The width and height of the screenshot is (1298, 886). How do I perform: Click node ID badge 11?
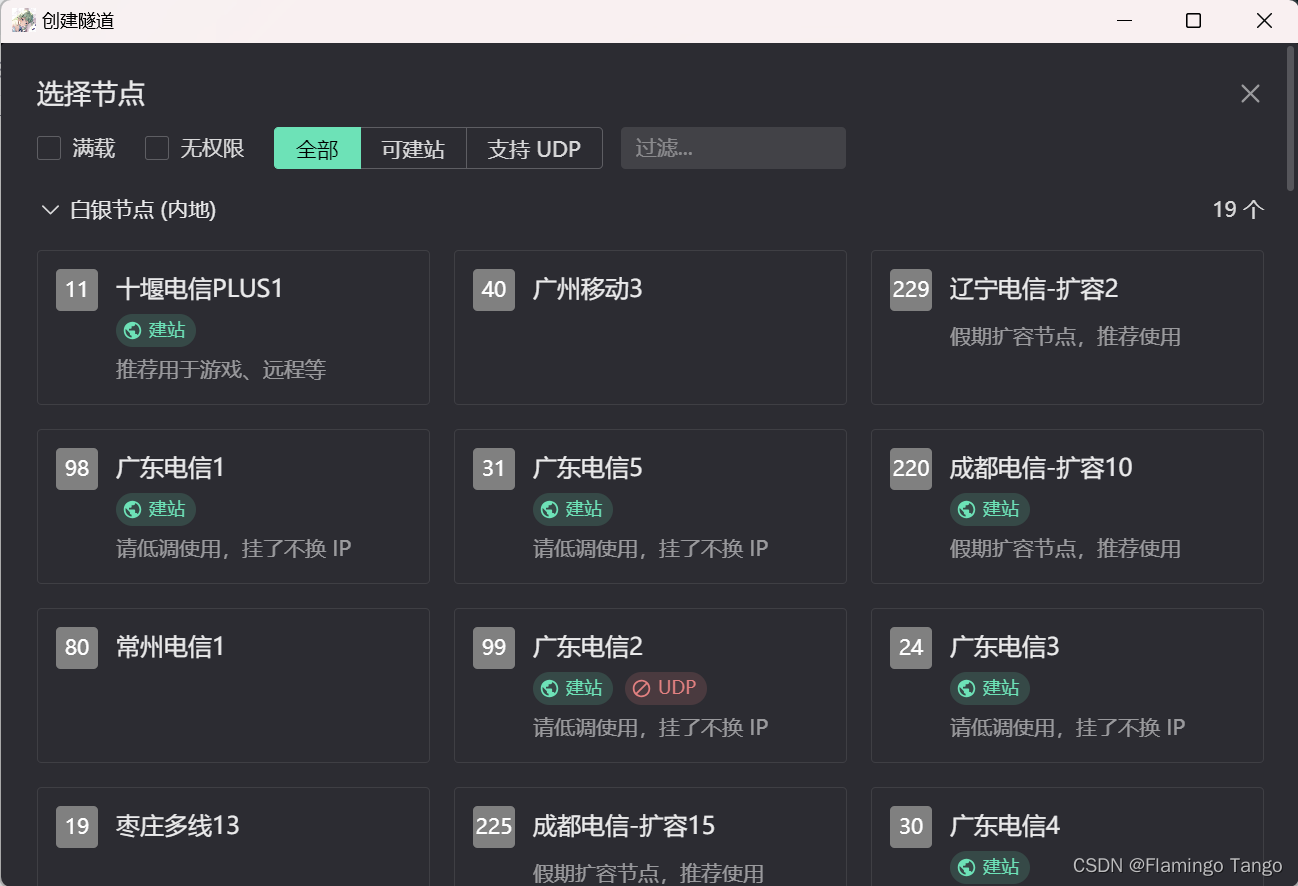click(x=77, y=290)
